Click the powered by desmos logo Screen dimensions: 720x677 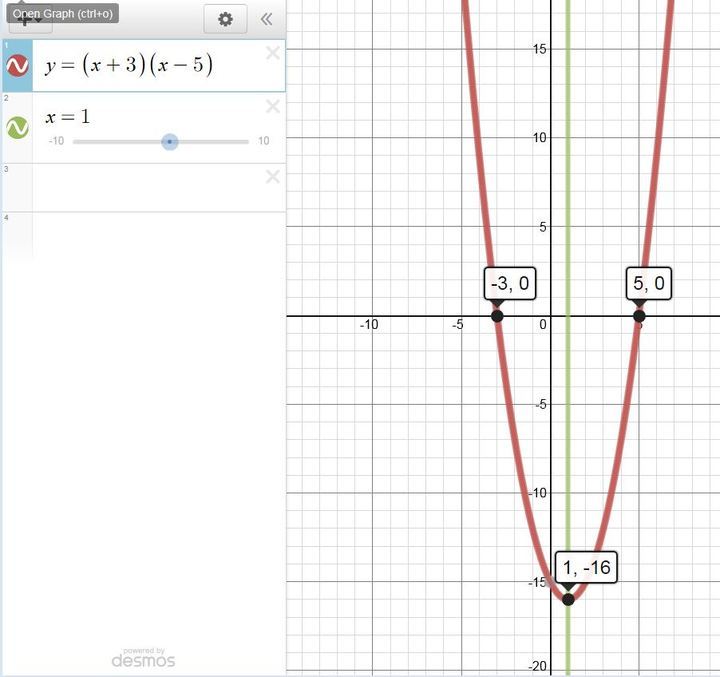pos(143,657)
